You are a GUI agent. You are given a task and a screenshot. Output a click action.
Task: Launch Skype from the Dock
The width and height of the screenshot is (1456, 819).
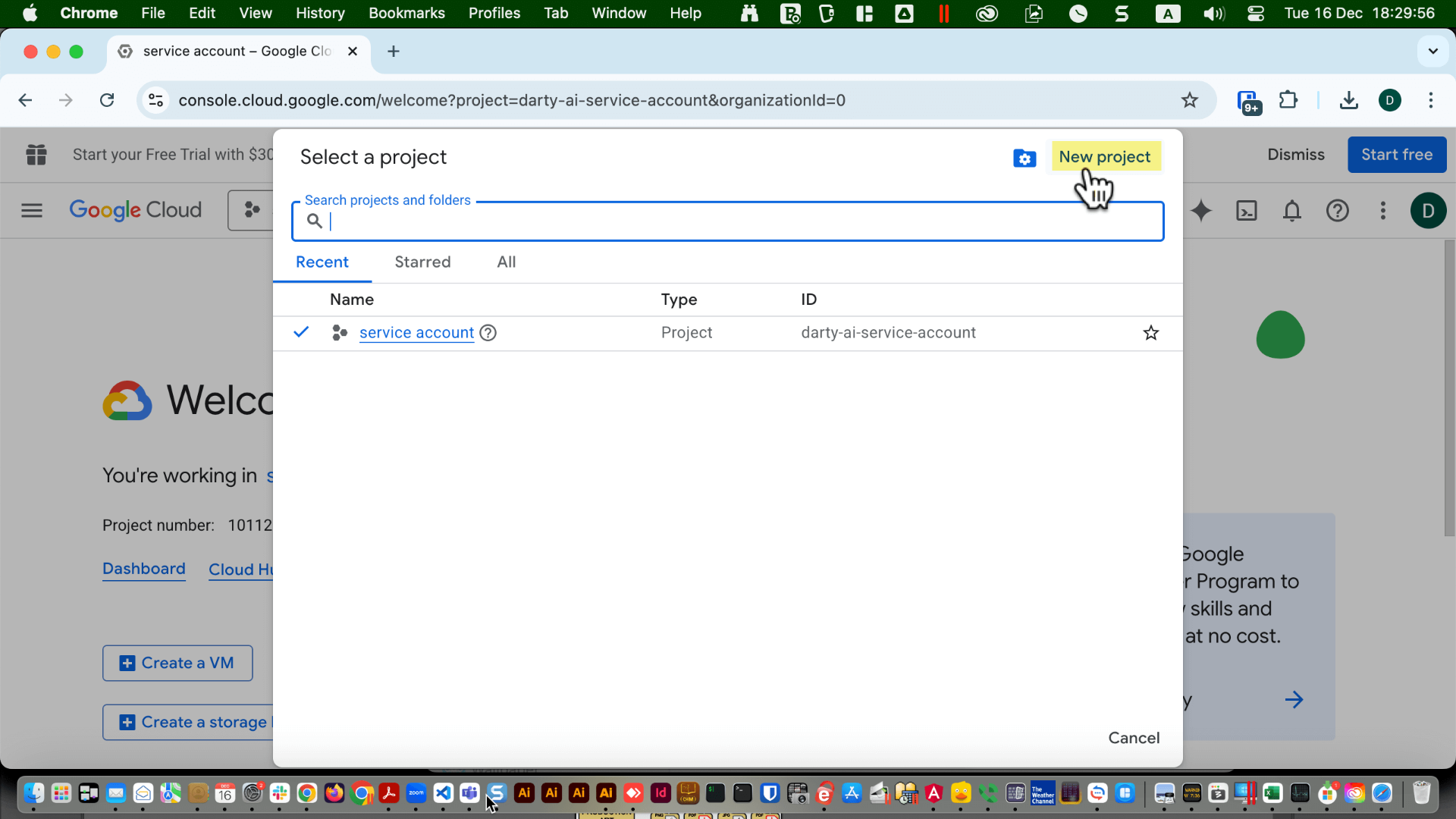click(496, 793)
